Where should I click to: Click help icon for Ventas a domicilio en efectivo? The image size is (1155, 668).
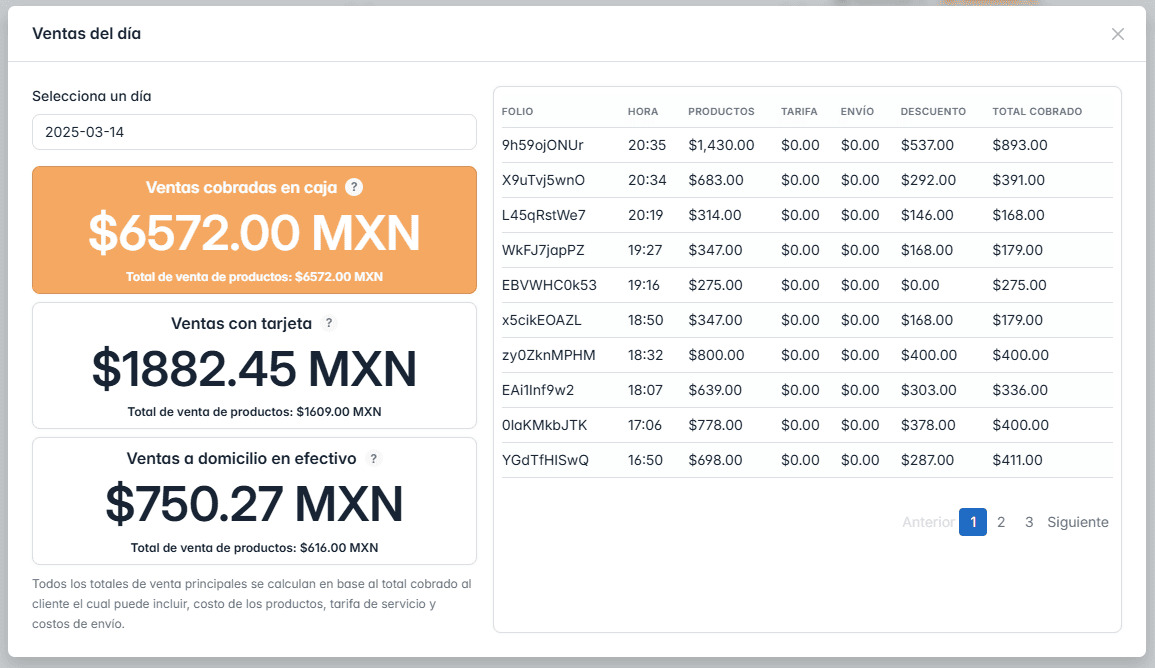pos(373,459)
